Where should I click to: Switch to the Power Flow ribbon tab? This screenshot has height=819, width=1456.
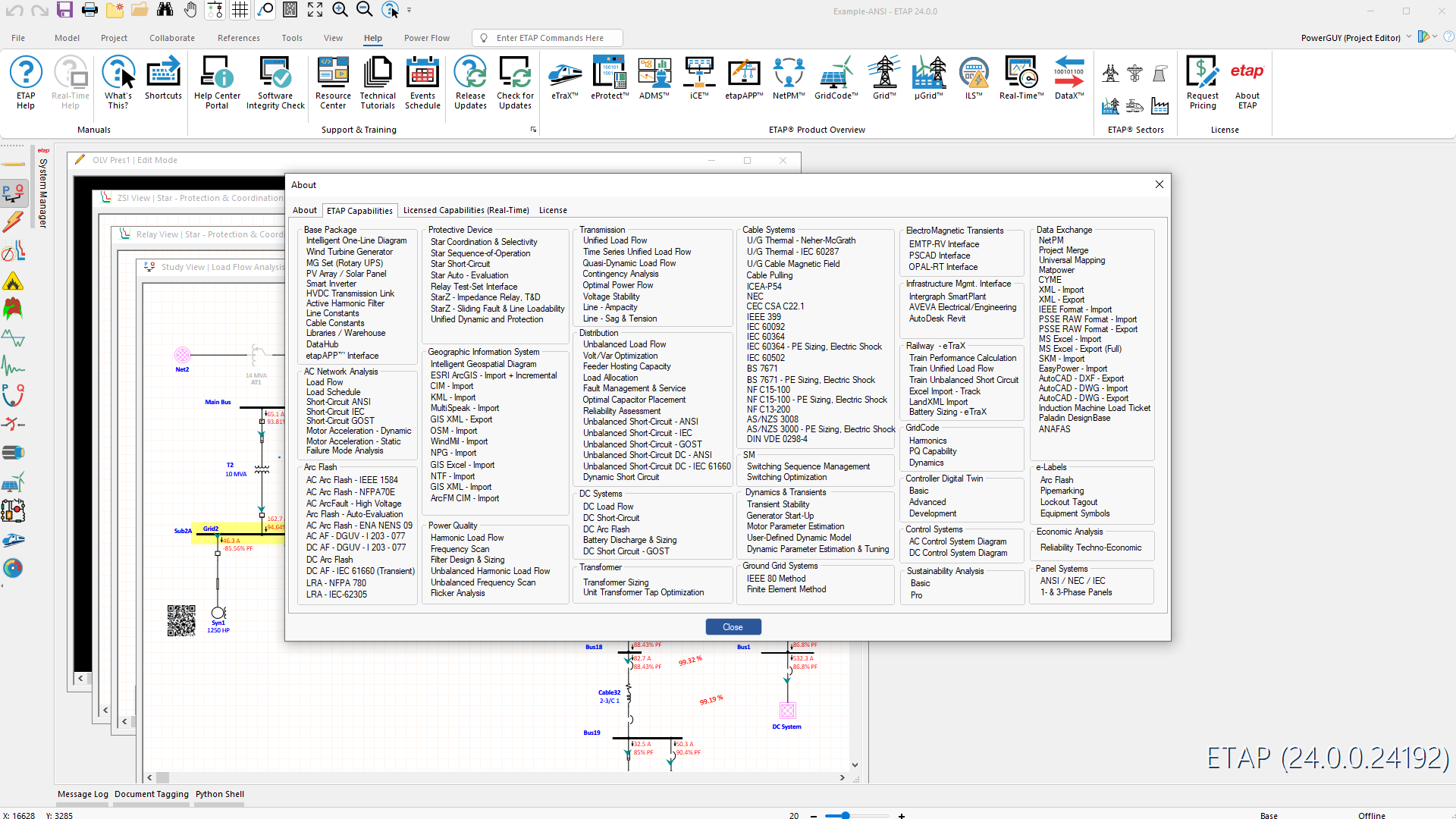coord(427,38)
